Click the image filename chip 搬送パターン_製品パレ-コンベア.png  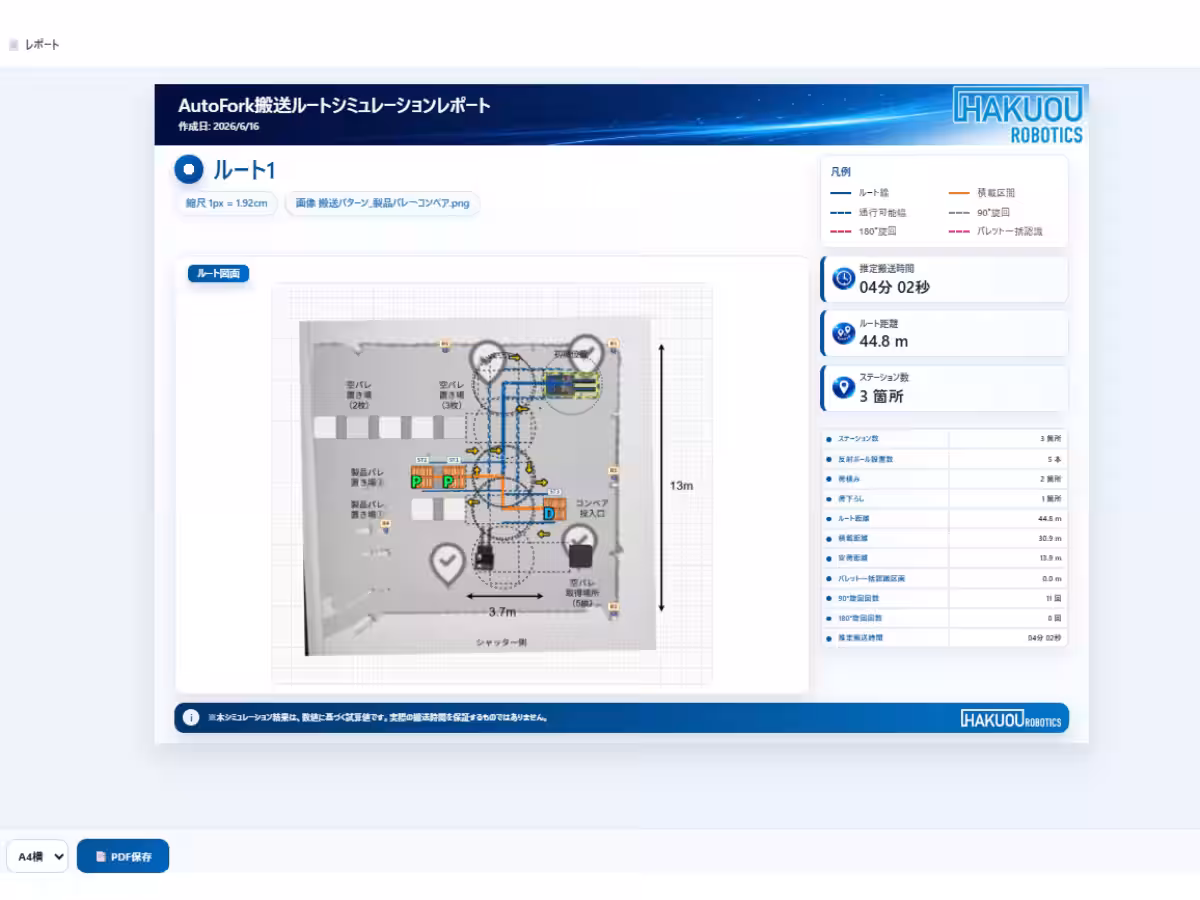click(x=383, y=203)
